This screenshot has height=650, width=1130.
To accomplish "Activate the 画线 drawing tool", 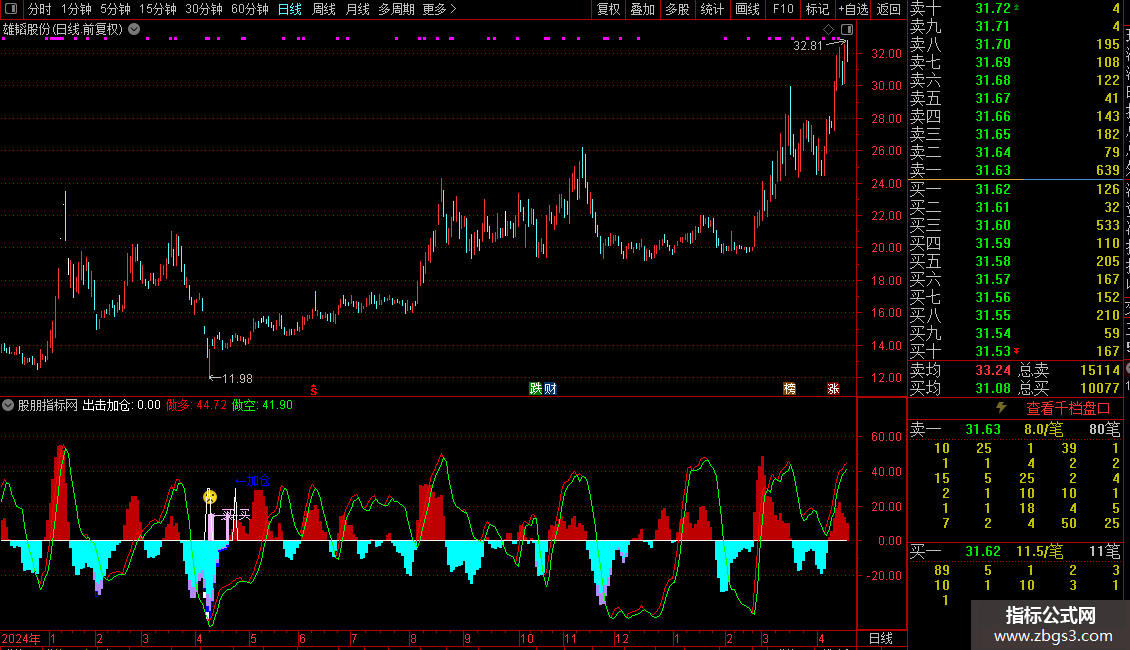I will coord(747,9).
